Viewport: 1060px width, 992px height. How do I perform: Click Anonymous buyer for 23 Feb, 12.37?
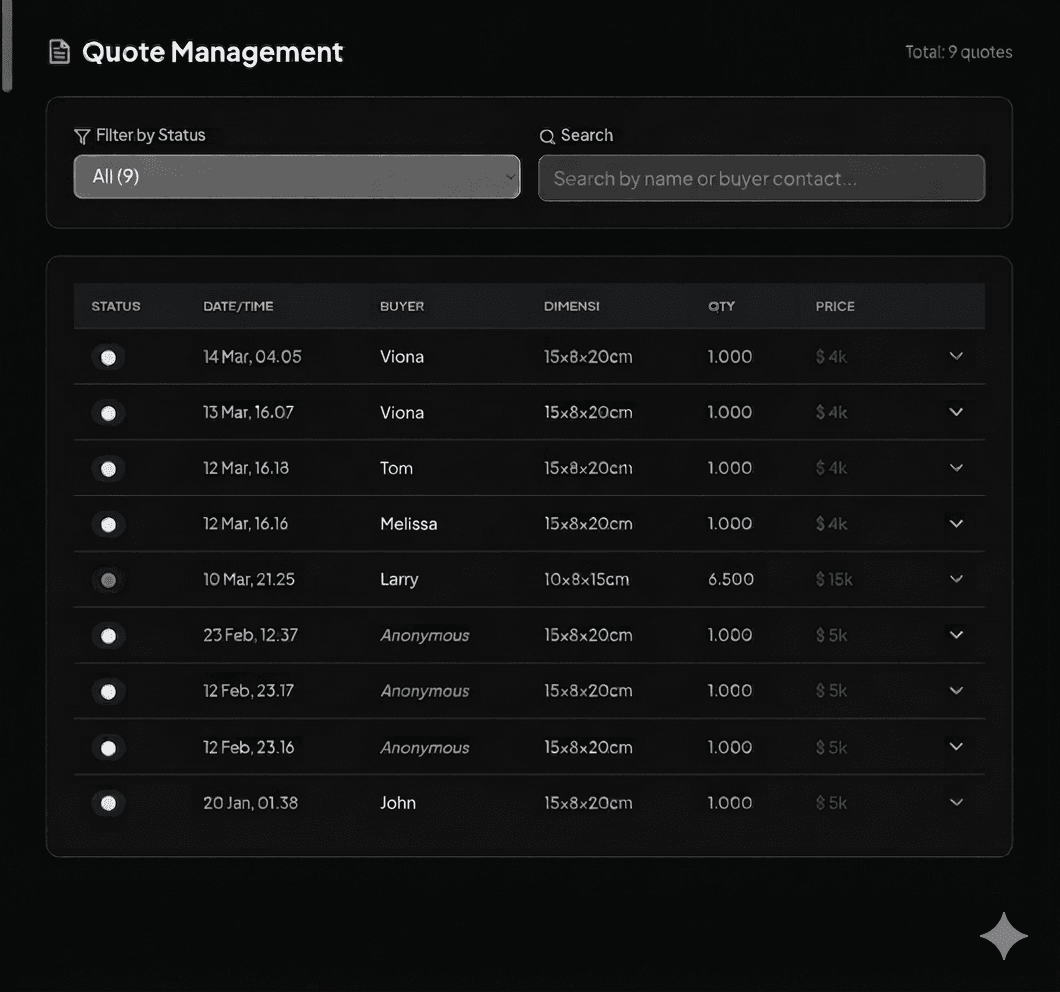pos(425,636)
